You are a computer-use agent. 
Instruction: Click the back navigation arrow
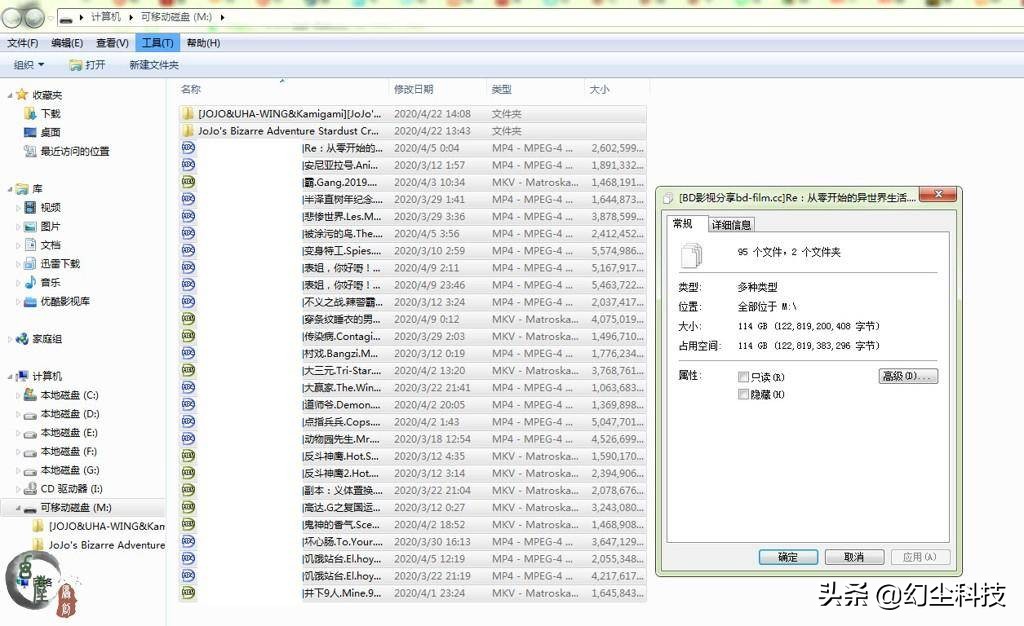pyautogui.click(x=12, y=16)
